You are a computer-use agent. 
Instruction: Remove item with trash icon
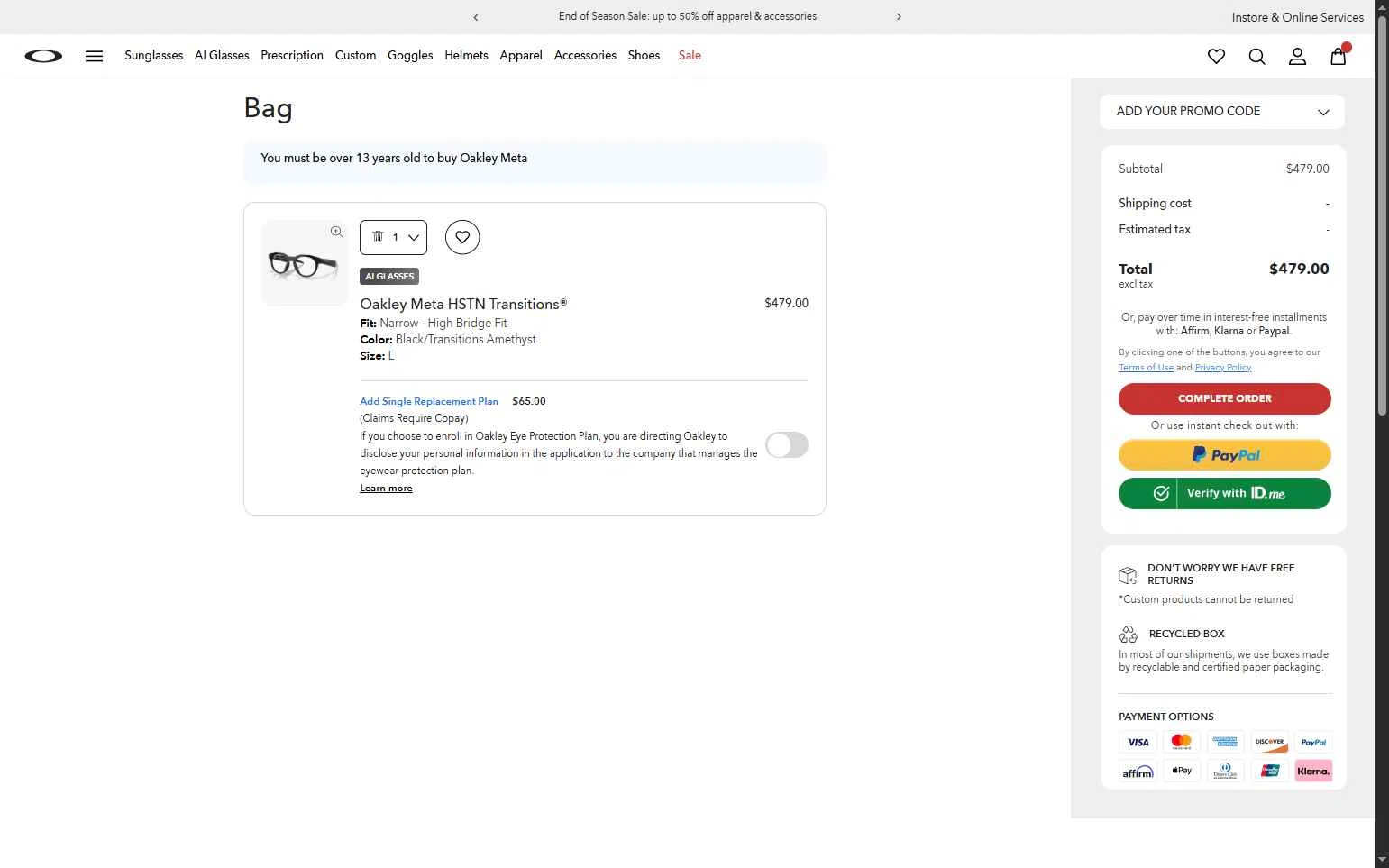pyautogui.click(x=378, y=237)
